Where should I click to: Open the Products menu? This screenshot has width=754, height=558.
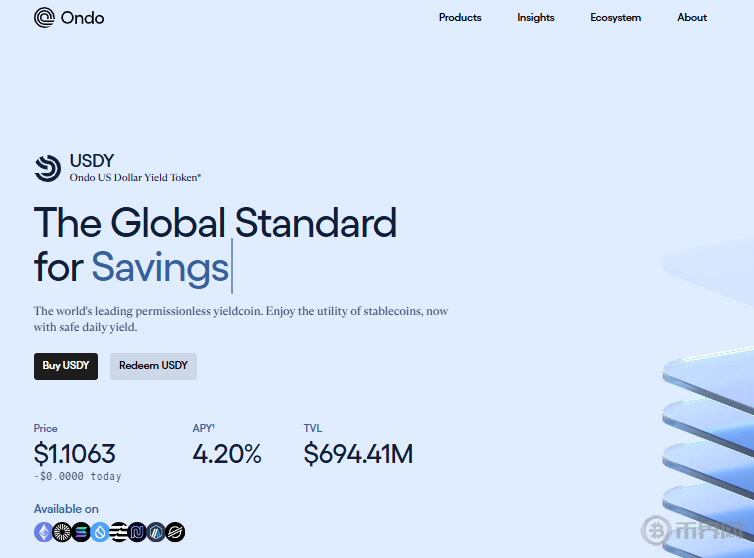(x=460, y=17)
